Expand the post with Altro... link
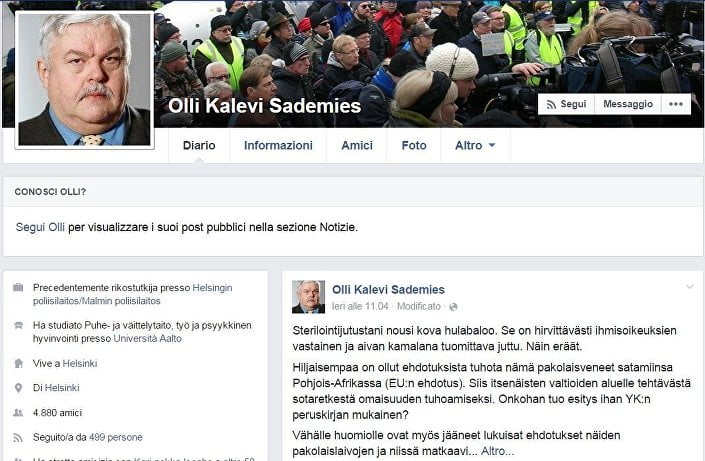 (x=497, y=451)
